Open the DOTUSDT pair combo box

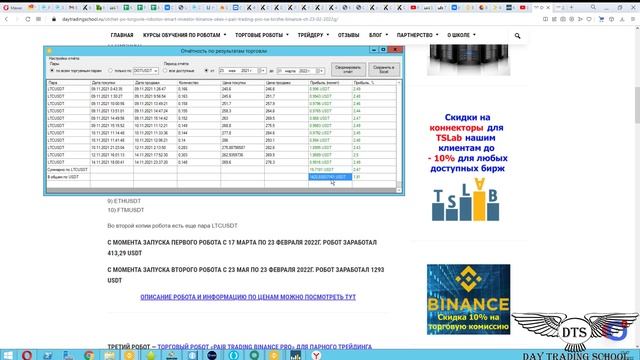[146, 71]
